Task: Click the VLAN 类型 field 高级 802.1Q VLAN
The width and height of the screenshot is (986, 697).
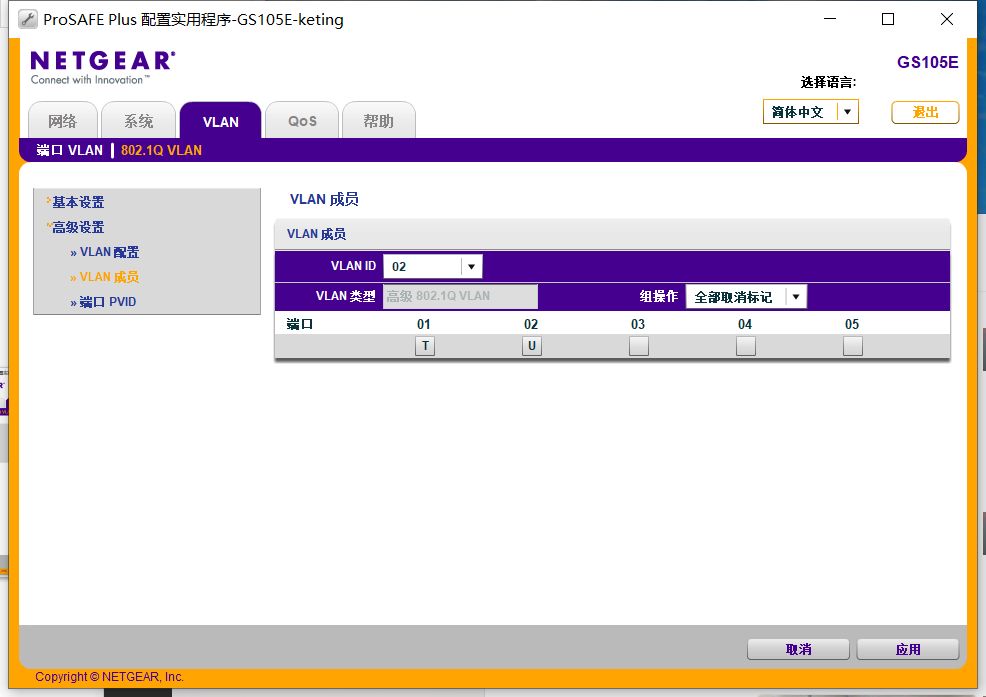Action: 460,296
